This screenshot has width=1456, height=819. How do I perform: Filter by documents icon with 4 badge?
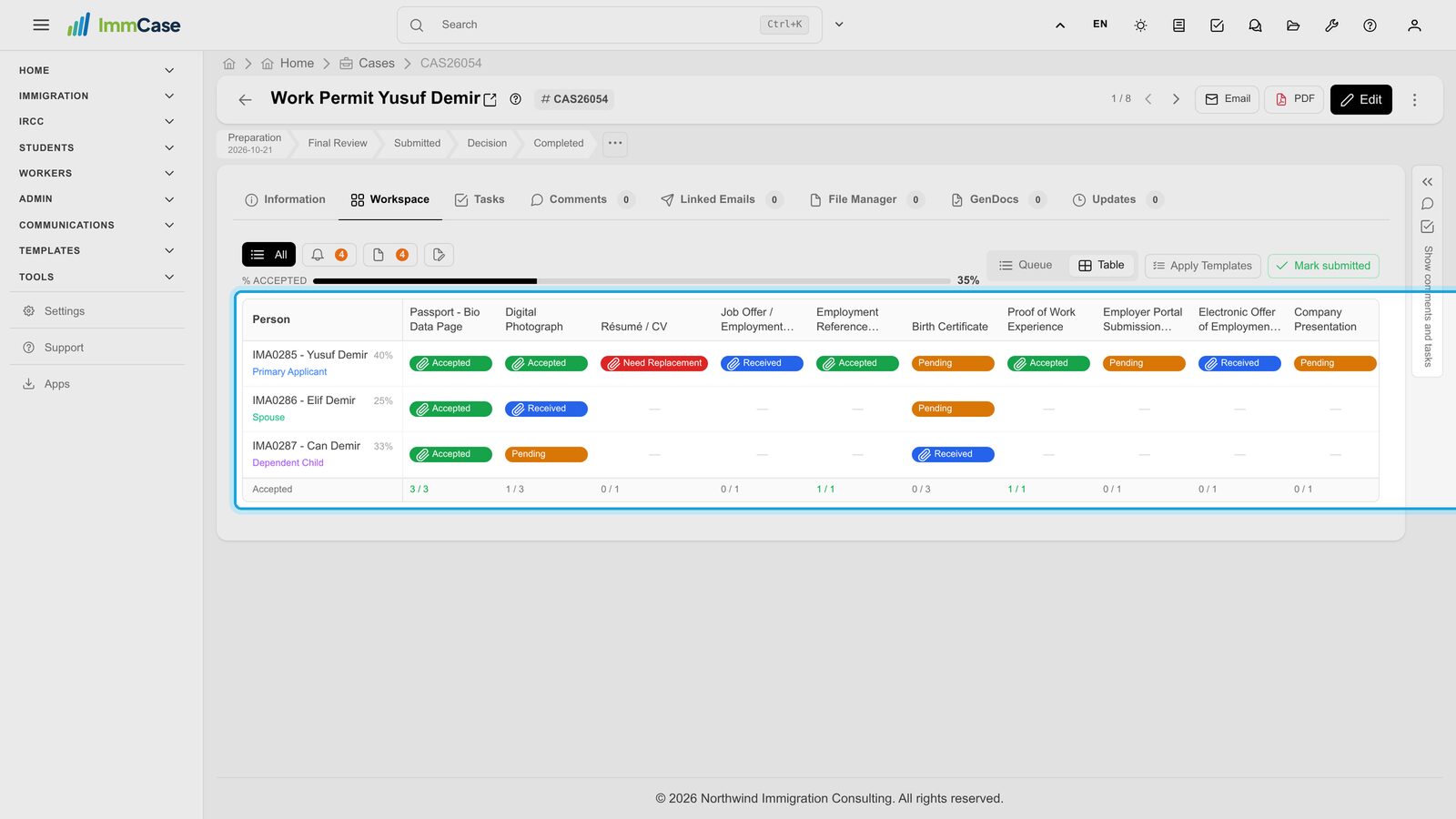[x=389, y=255]
